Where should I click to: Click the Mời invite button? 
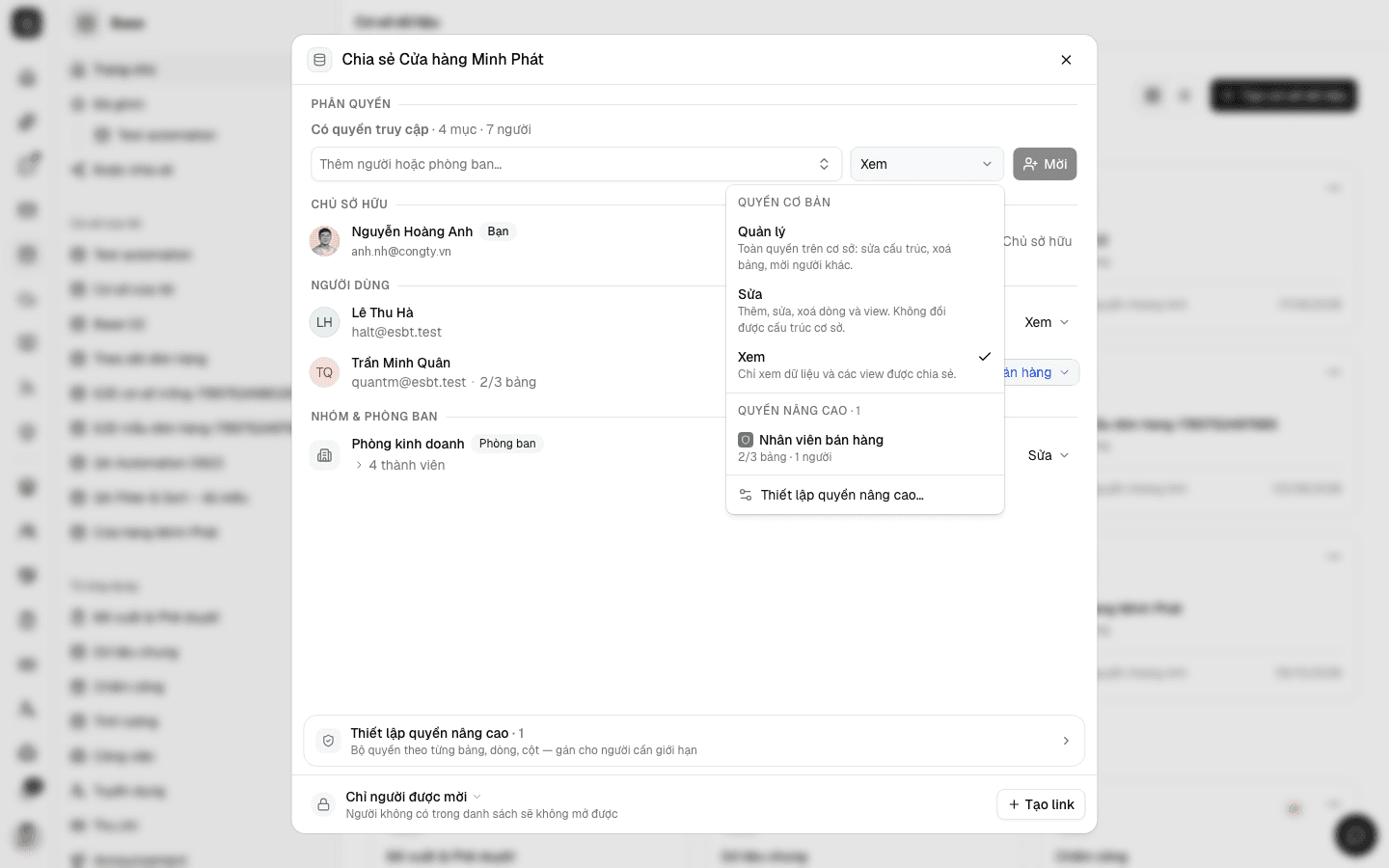pos(1045,164)
